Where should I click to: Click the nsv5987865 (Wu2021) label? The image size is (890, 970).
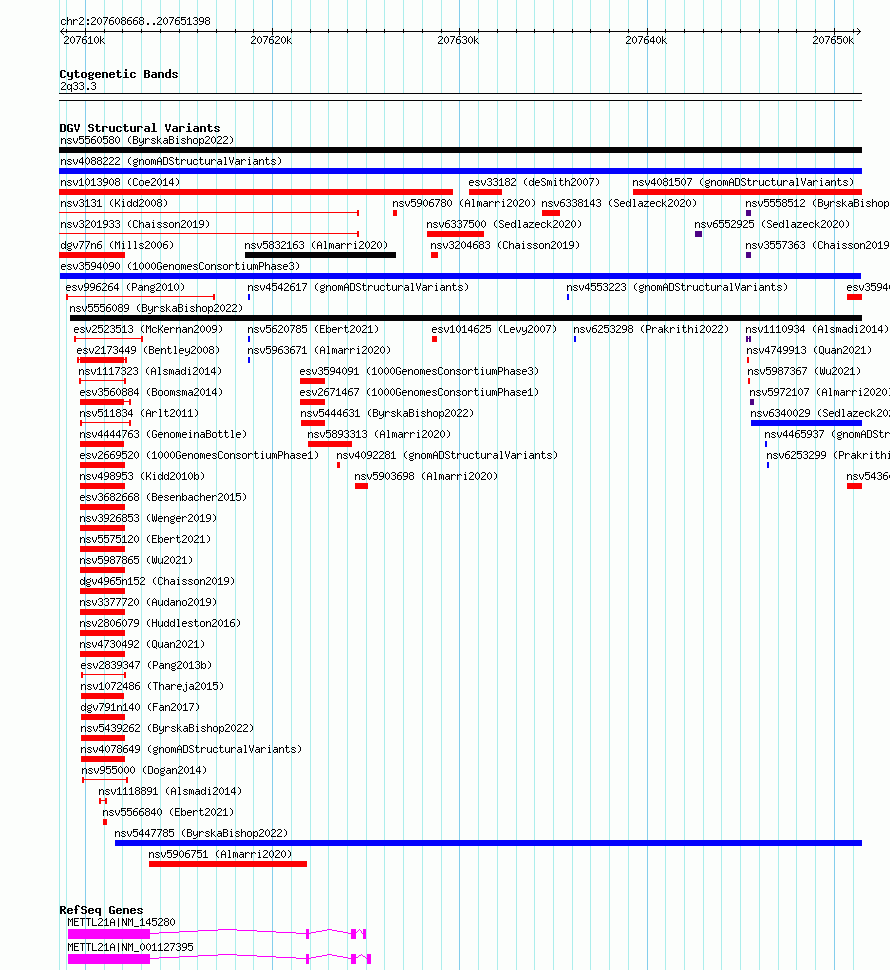[x=136, y=561]
